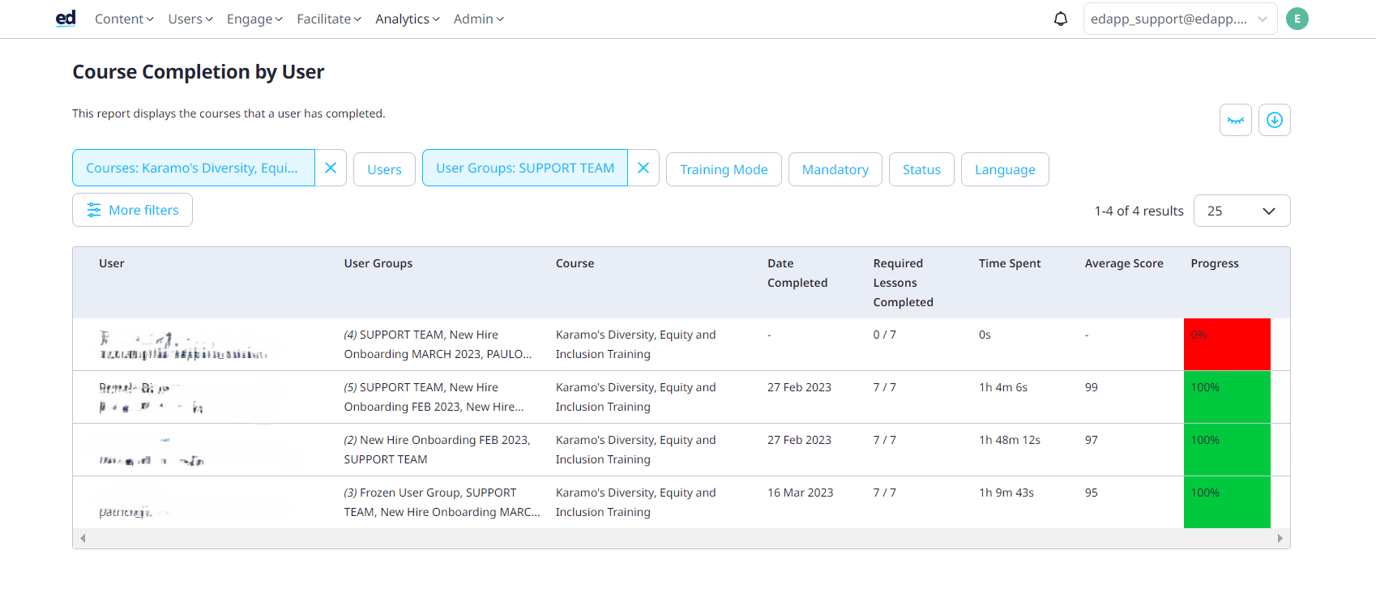The width and height of the screenshot is (1376, 610).
Task: Click the red 0% progress cell
Action: pos(1227,344)
